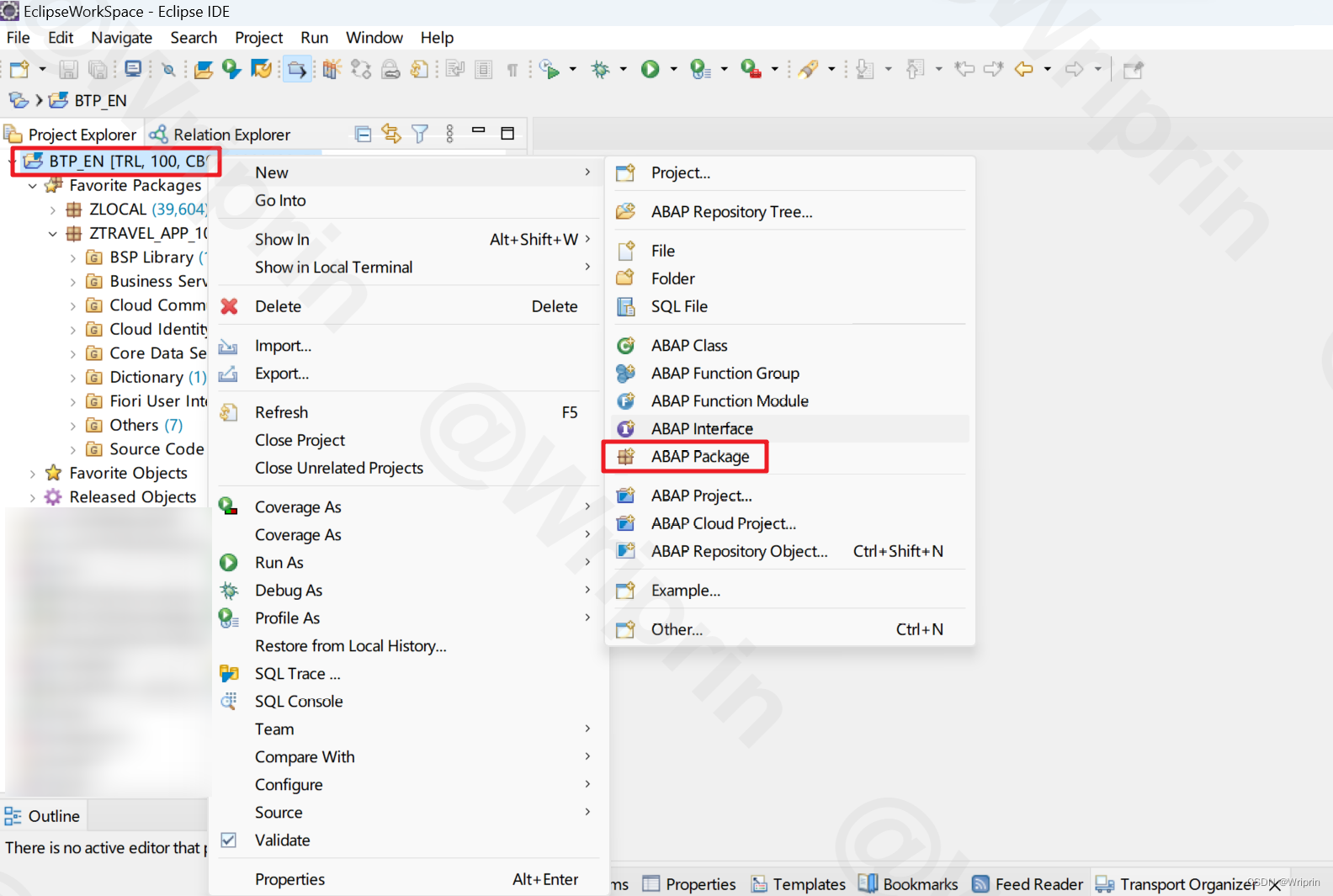The width and height of the screenshot is (1333, 896).
Task: Open the Window menu in menu bar
Action: coord(374,38)
